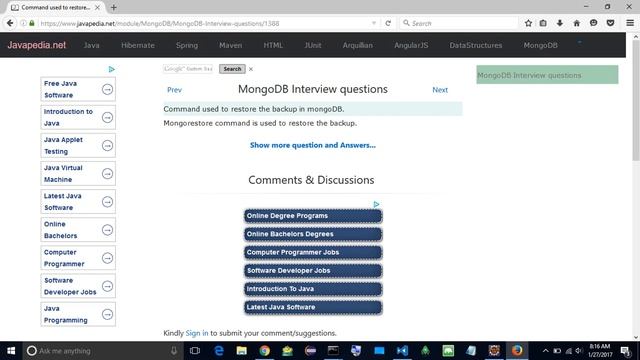The width and height of the screenshot is (640, 360).
Task: Open the Online Bachelors Degrees ad button
Action: pos(313,234)
